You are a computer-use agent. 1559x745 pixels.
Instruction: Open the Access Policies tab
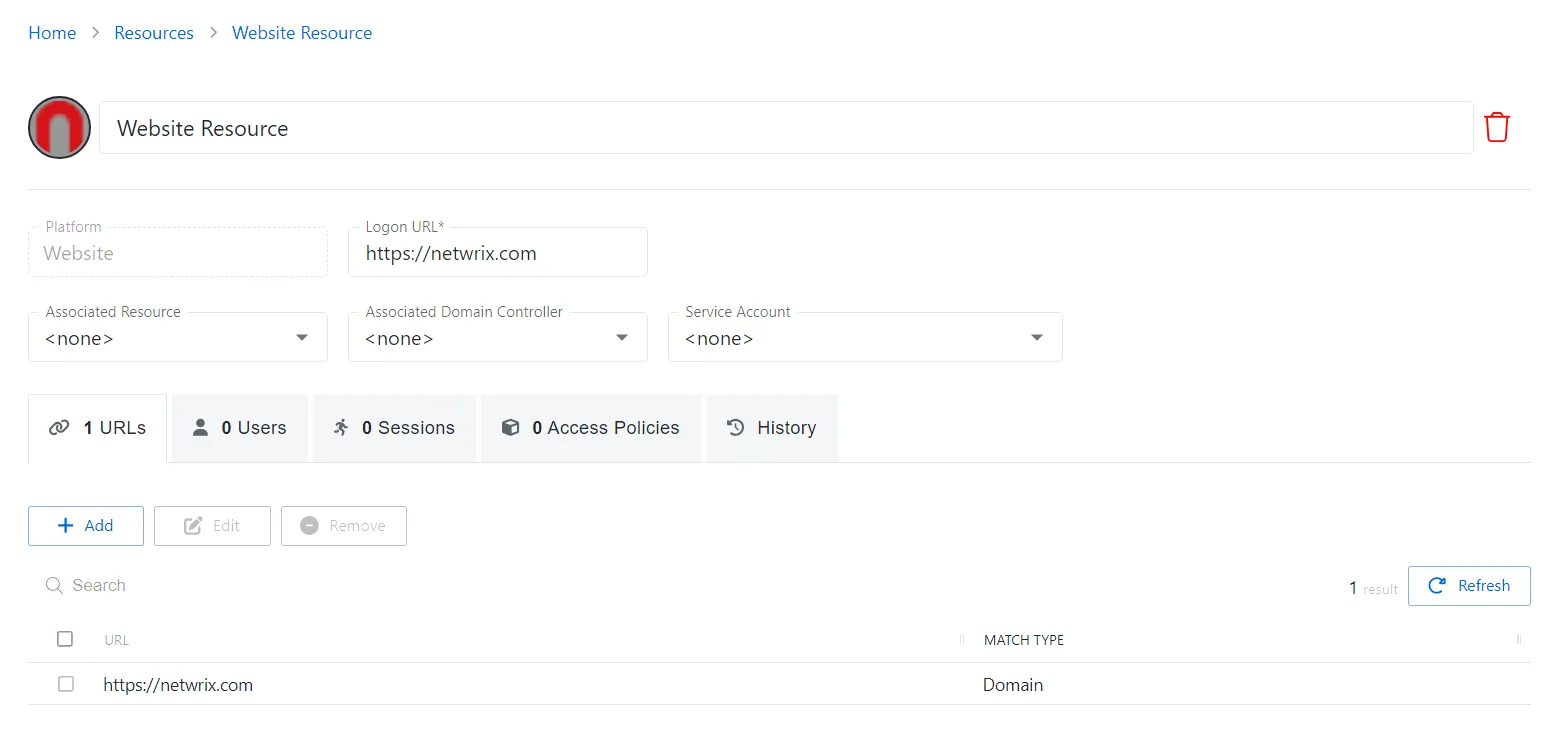(x=590, y=428)
